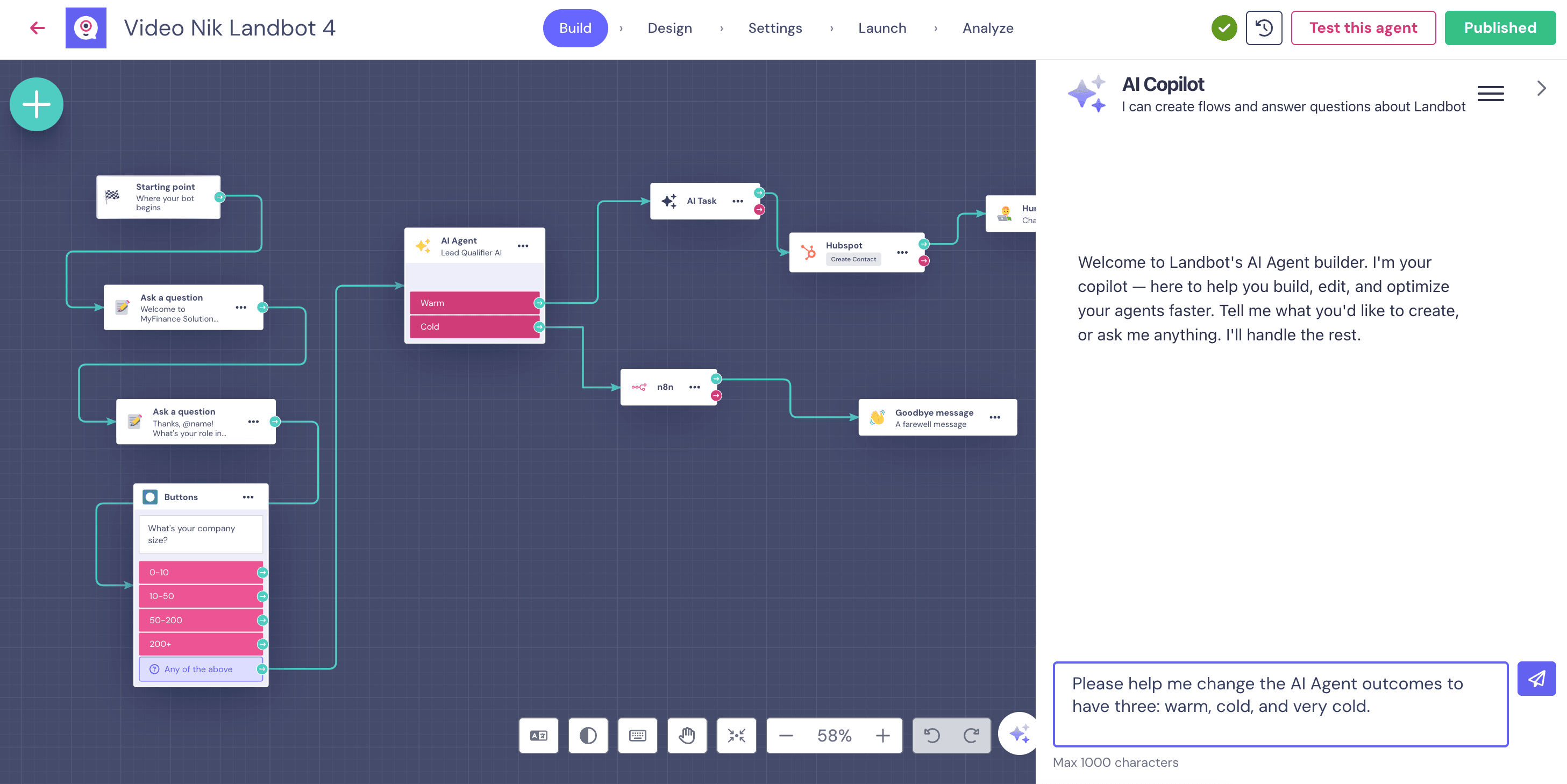Open the Analyze section
This screenshot has width=1567, height=784.
pyautogui.click(x=987, y=28)
